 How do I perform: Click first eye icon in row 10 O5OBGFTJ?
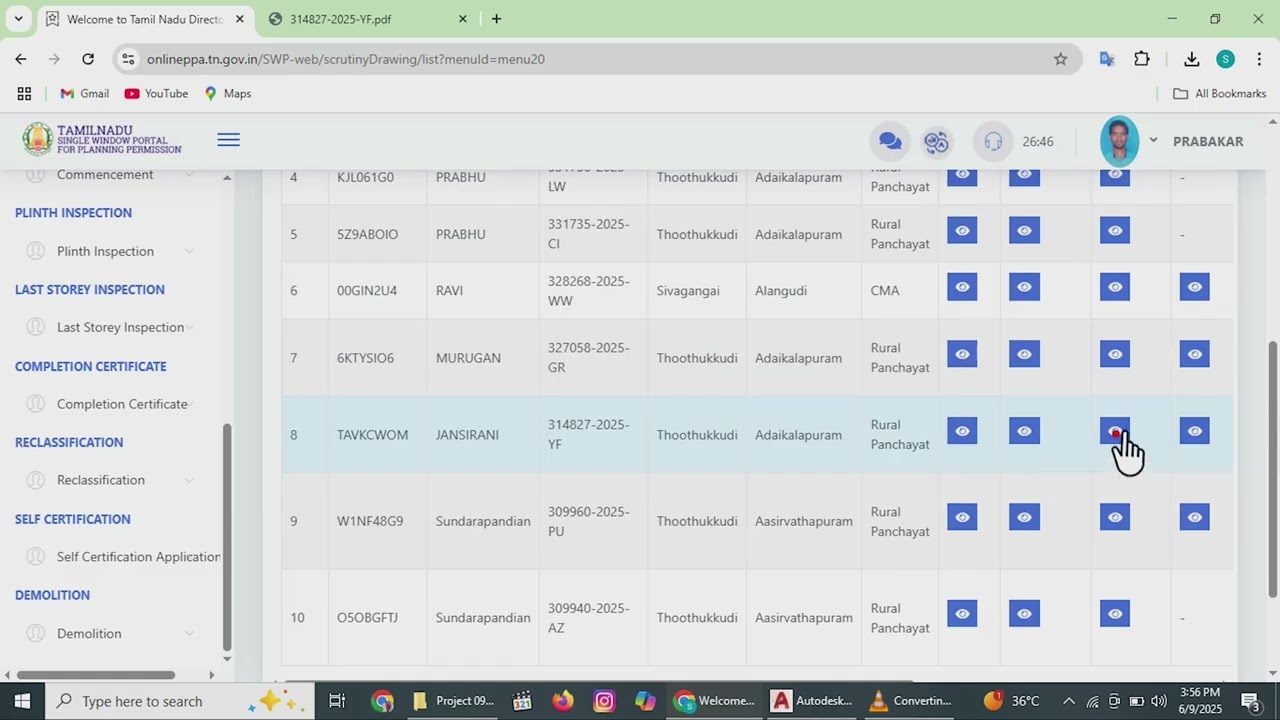pos(962,614)
